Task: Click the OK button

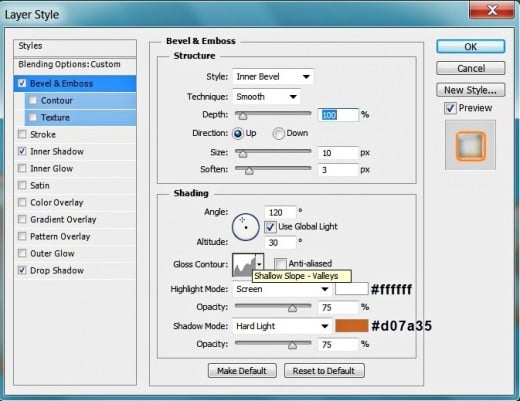Action: click(x=471, y=47)
